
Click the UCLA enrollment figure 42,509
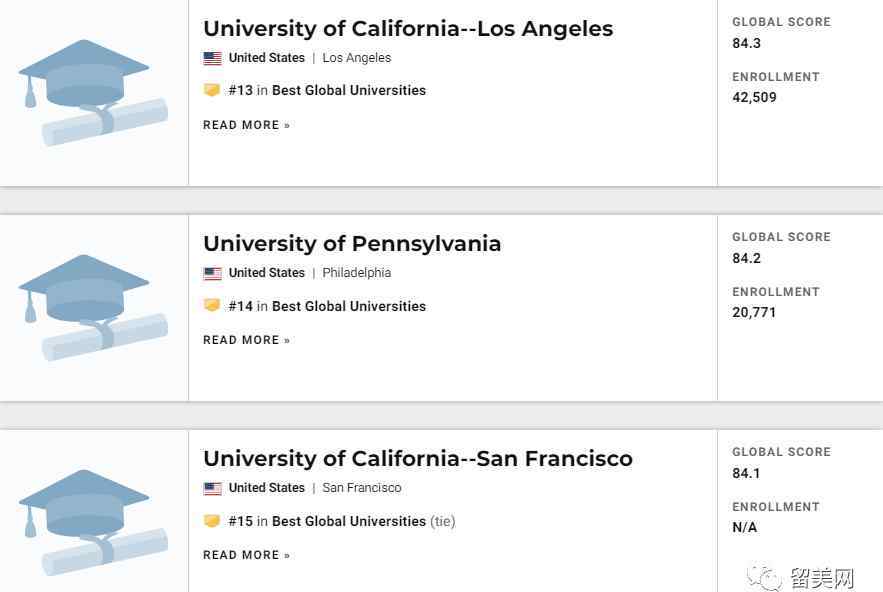tap(754, 97)
